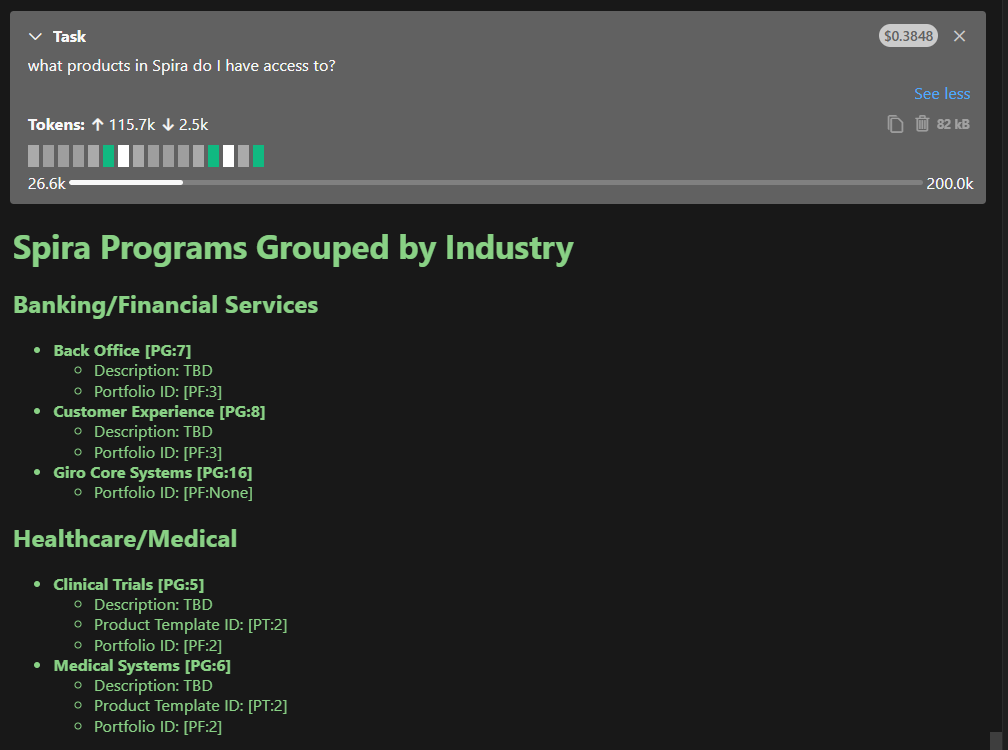Select the first white timeline block
Image resolution: width=1008 pixels, height=750 pixels.
tap(123, 156)
